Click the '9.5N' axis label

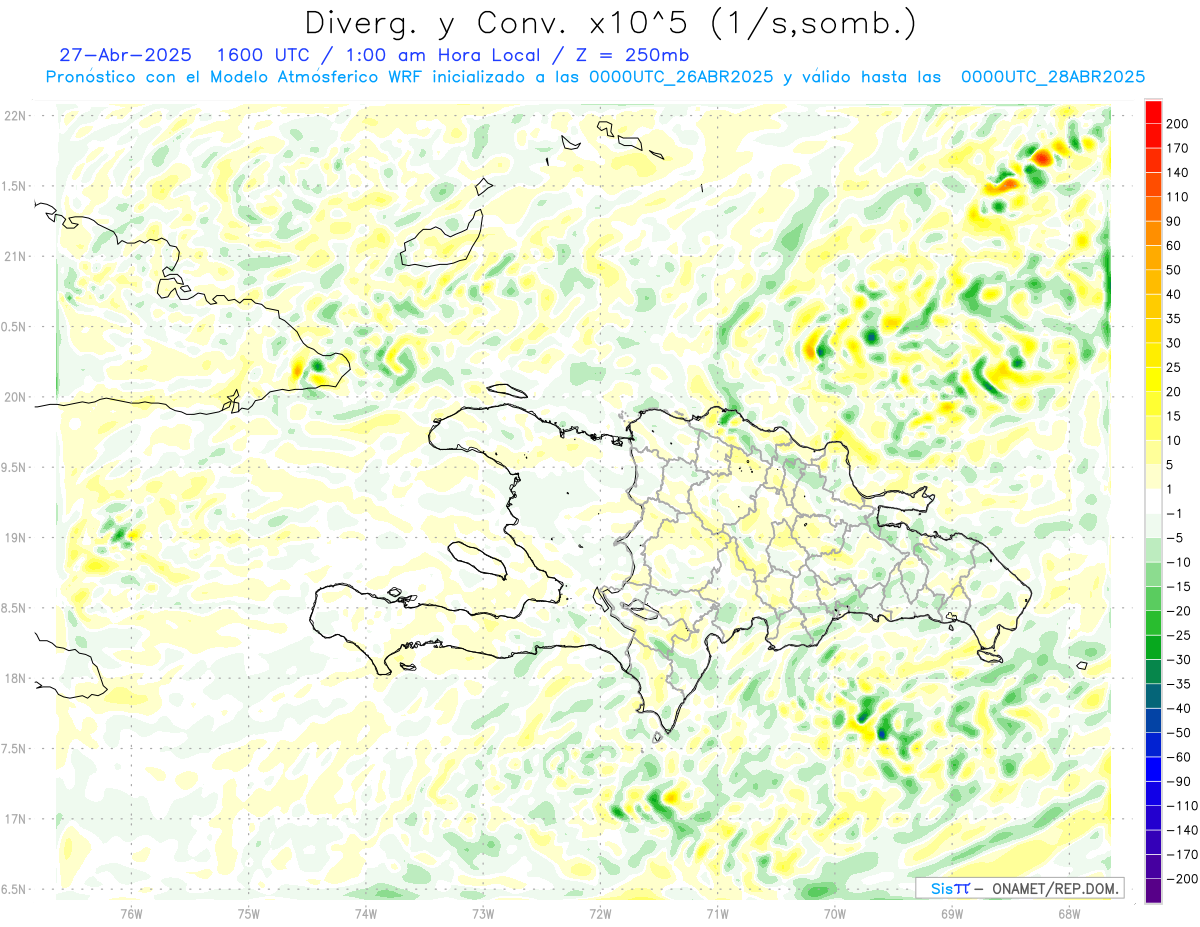(15, 467)
